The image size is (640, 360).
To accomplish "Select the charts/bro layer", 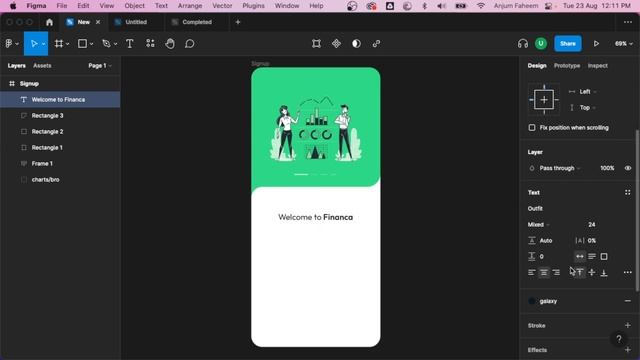I will [x=60, y=180].
